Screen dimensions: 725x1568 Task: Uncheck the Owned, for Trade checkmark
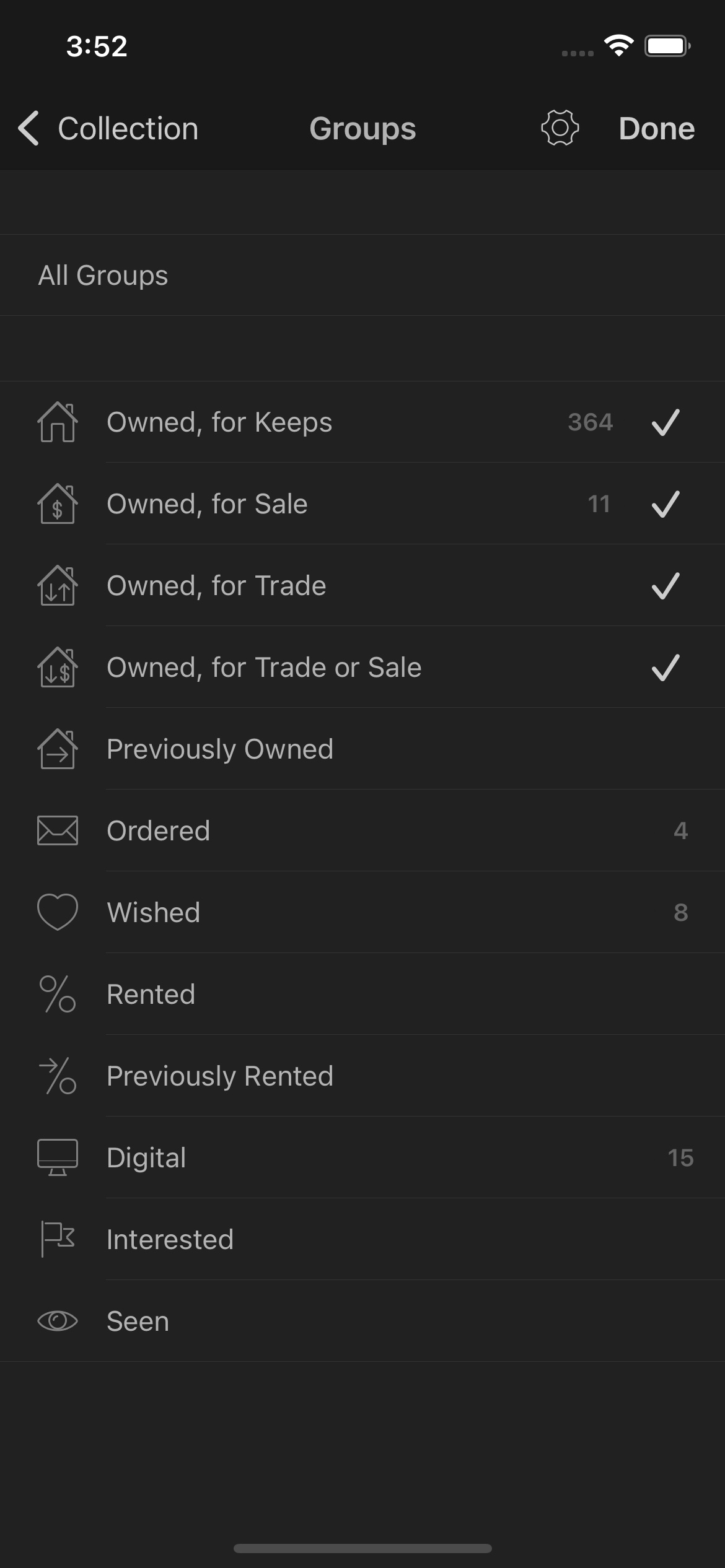coord(666,586)
